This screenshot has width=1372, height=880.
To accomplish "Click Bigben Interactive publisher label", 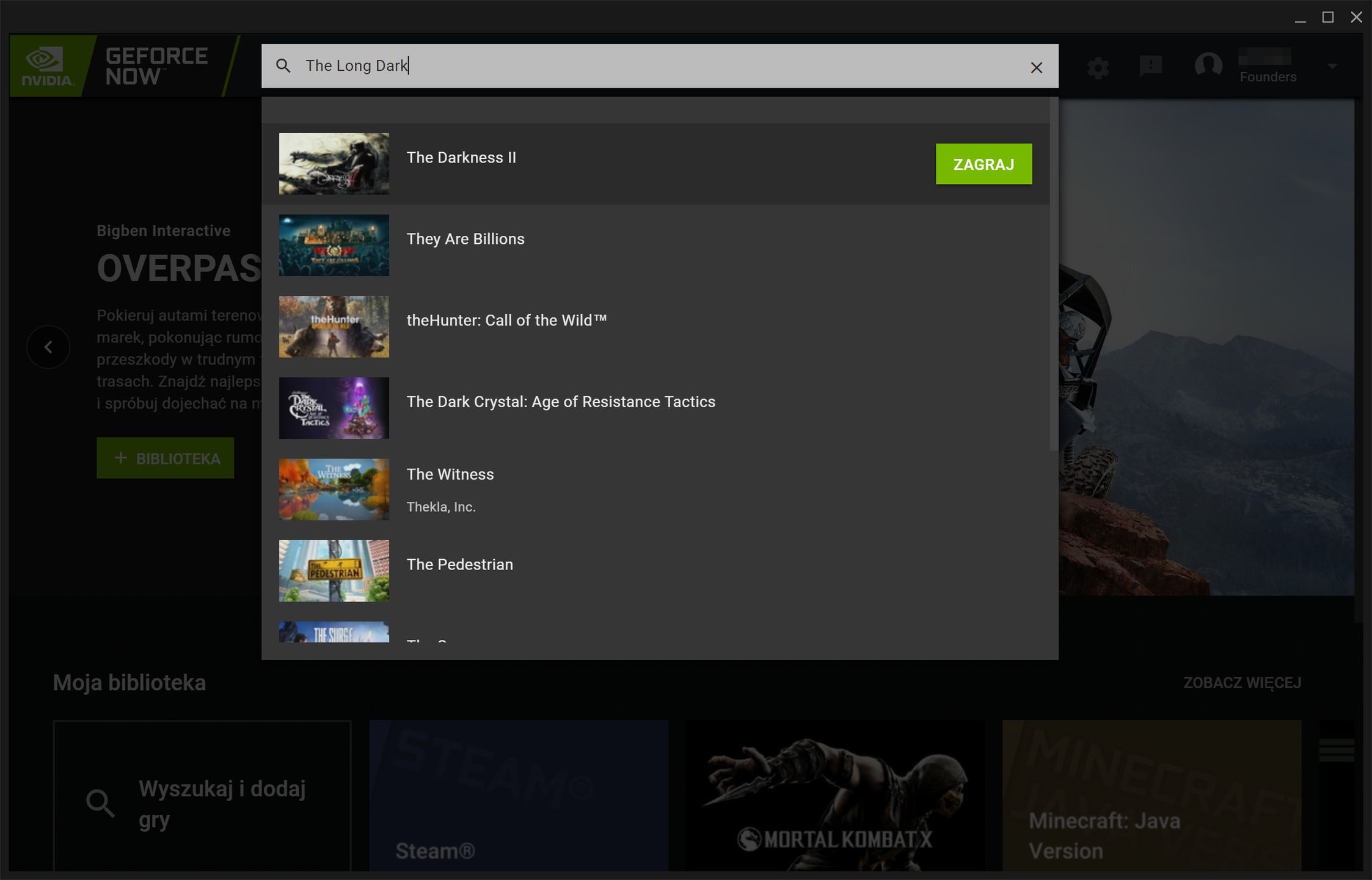I will tap(164, 230).
